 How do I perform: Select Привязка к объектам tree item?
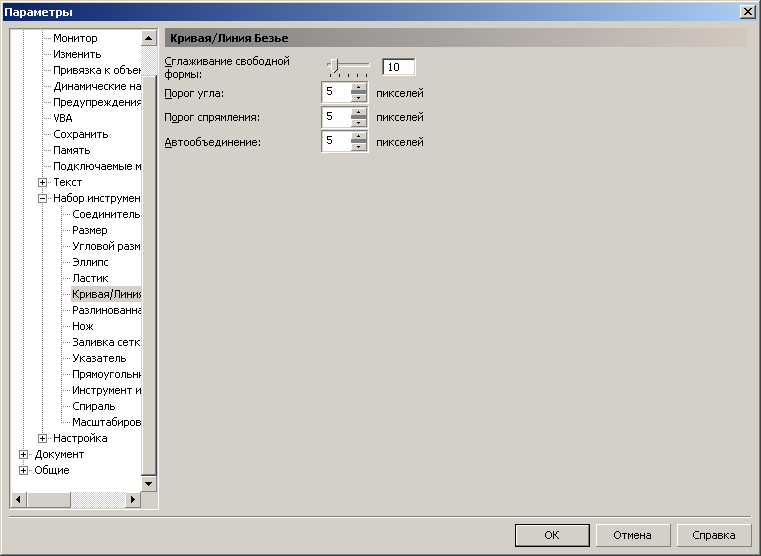(97, 70)
